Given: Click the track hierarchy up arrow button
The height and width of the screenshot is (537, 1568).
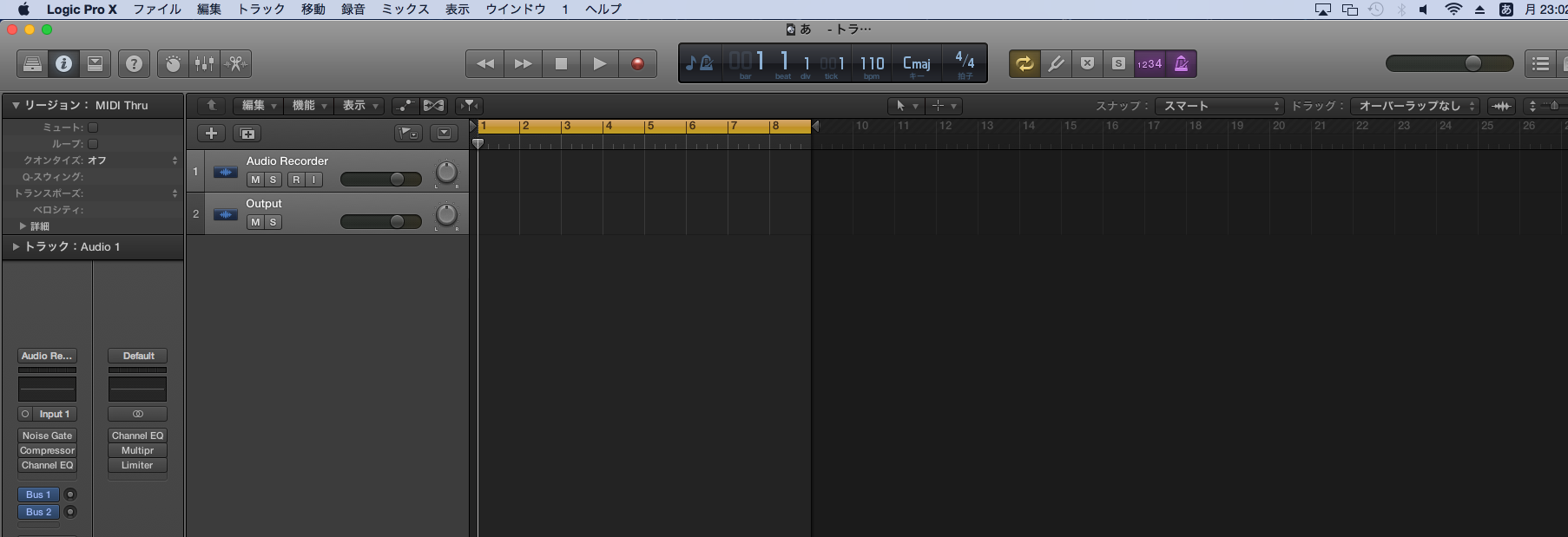Looking at the screenshot, I should pyautogui.click(x=211, y=106).
